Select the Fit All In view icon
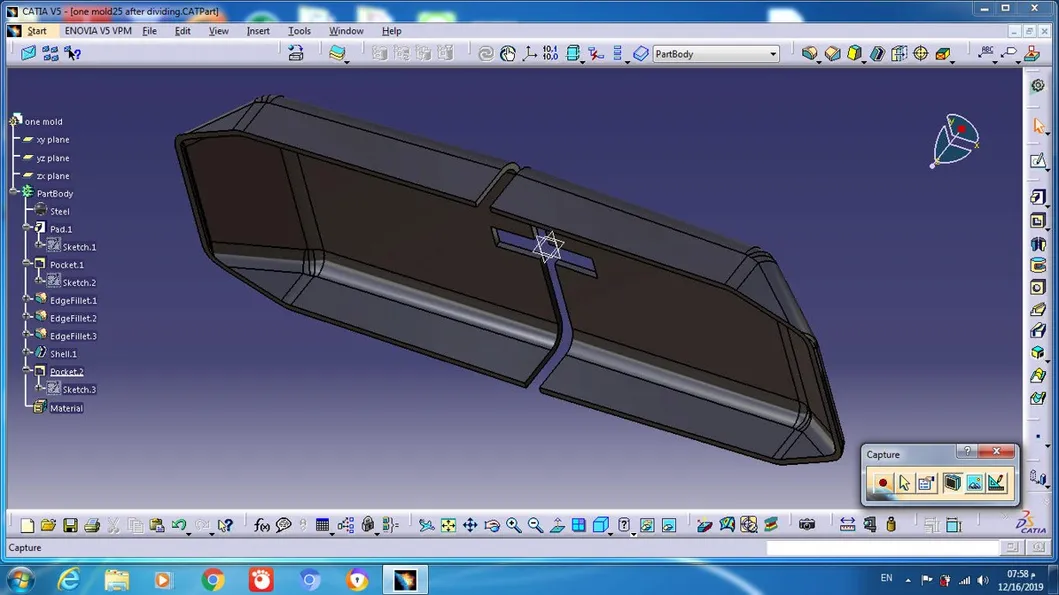Viewport: 1059px width, 595px height. tap(448, 525)
